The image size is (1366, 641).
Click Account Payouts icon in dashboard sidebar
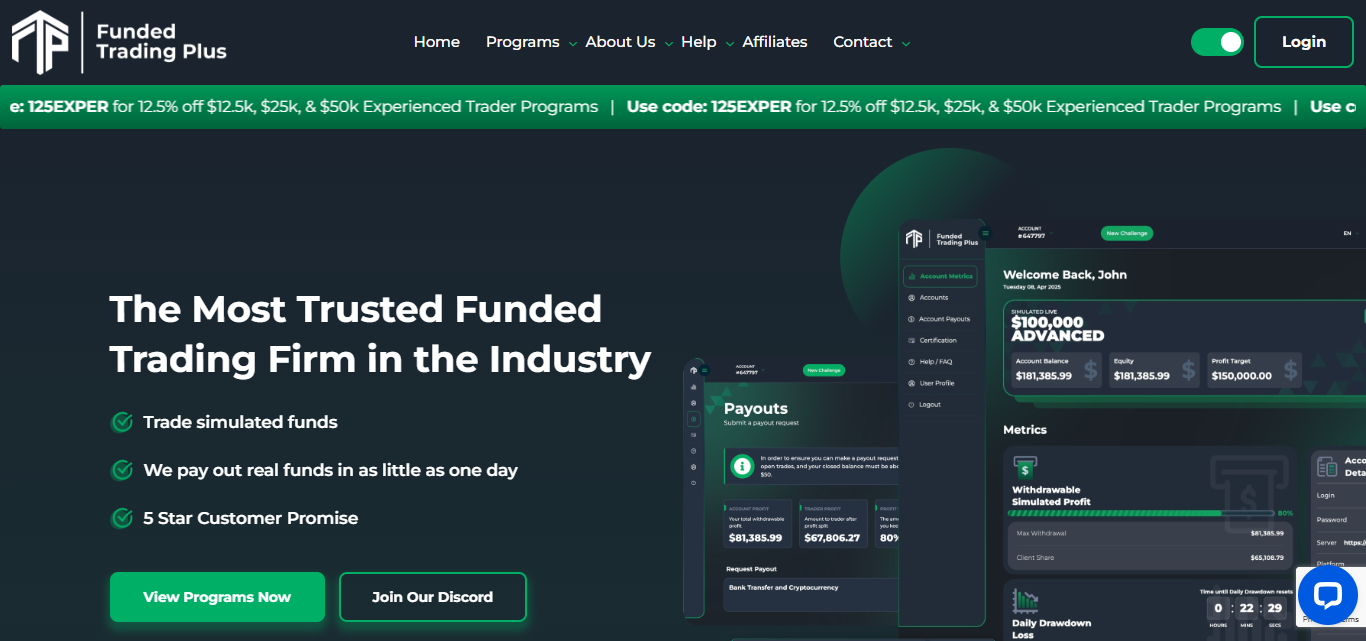pos(911,319)
